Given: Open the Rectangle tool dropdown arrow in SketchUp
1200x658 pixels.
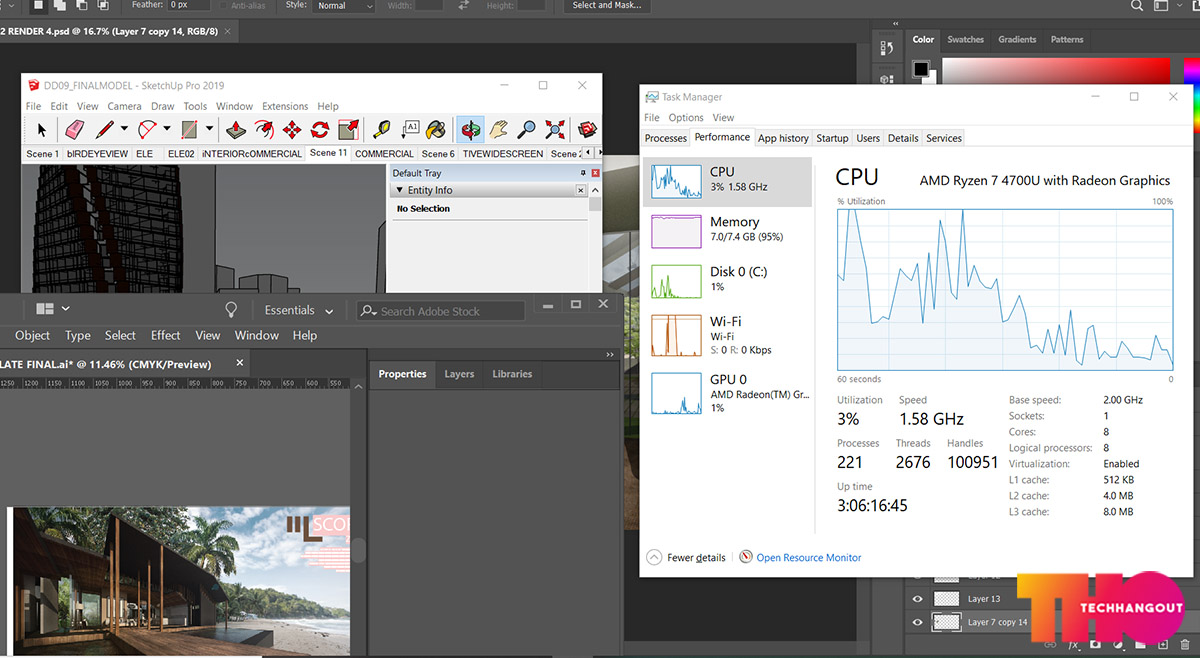Looking at the screenshot, I should pos(209,129).
